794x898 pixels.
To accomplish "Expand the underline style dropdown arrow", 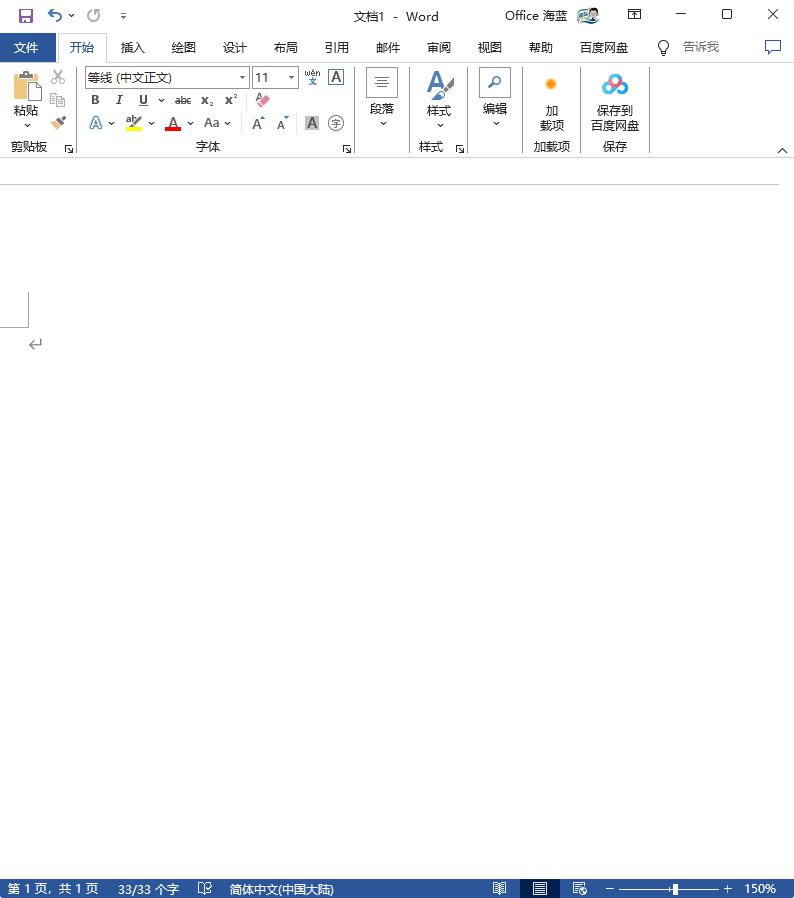I will (162, 101).
